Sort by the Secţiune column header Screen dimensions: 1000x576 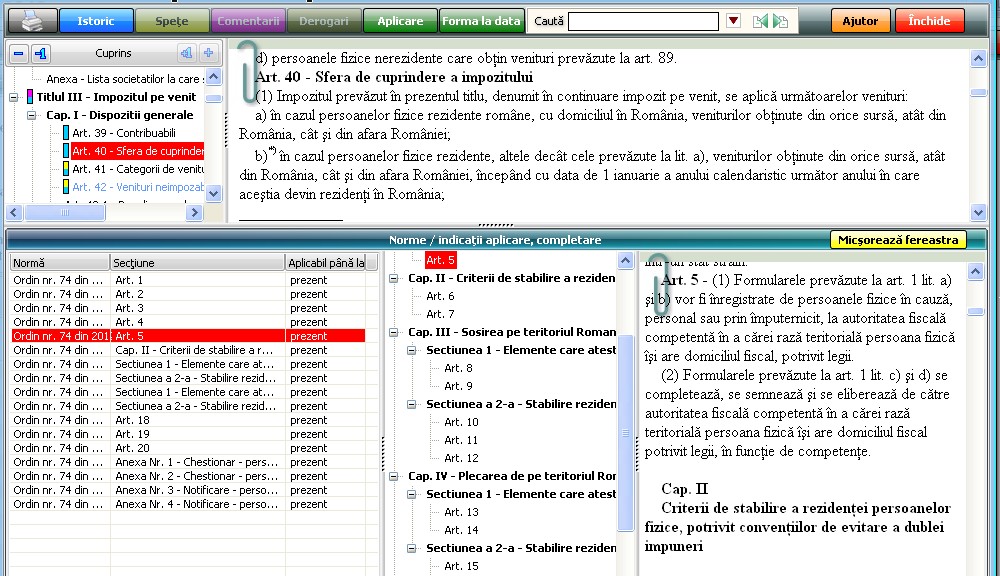(197, 263)
